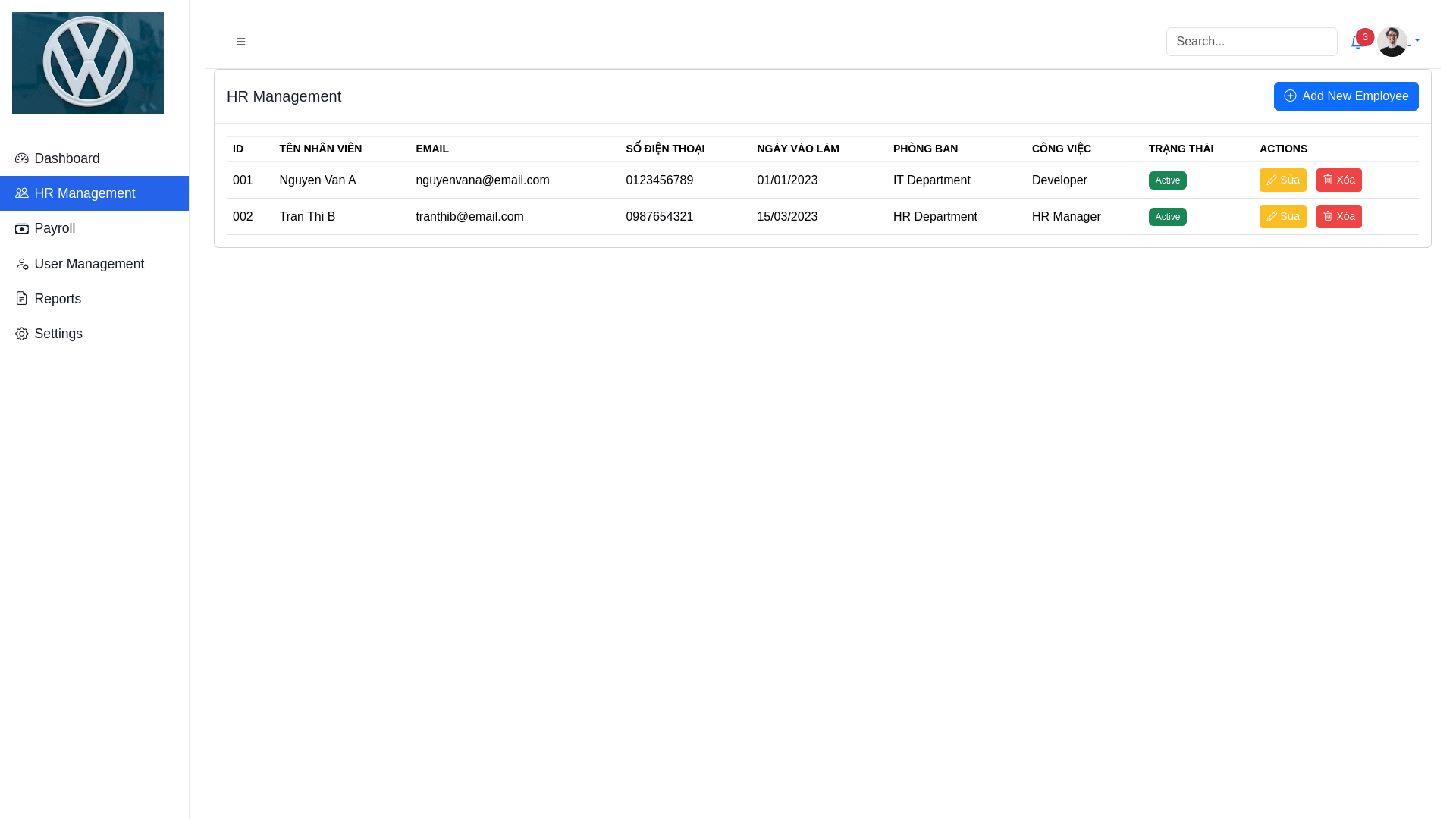Click the plus icon inside Add New Employee

tap(1290, 96)
